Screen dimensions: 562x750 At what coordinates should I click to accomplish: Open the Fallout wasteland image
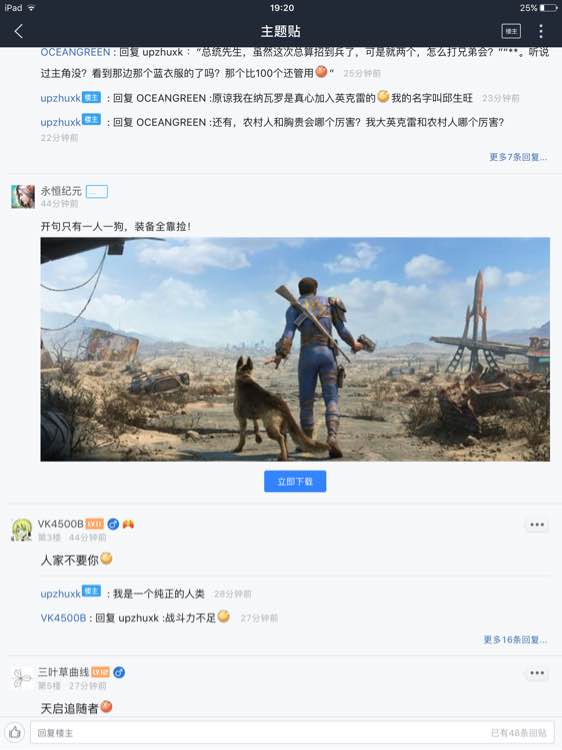295,349
